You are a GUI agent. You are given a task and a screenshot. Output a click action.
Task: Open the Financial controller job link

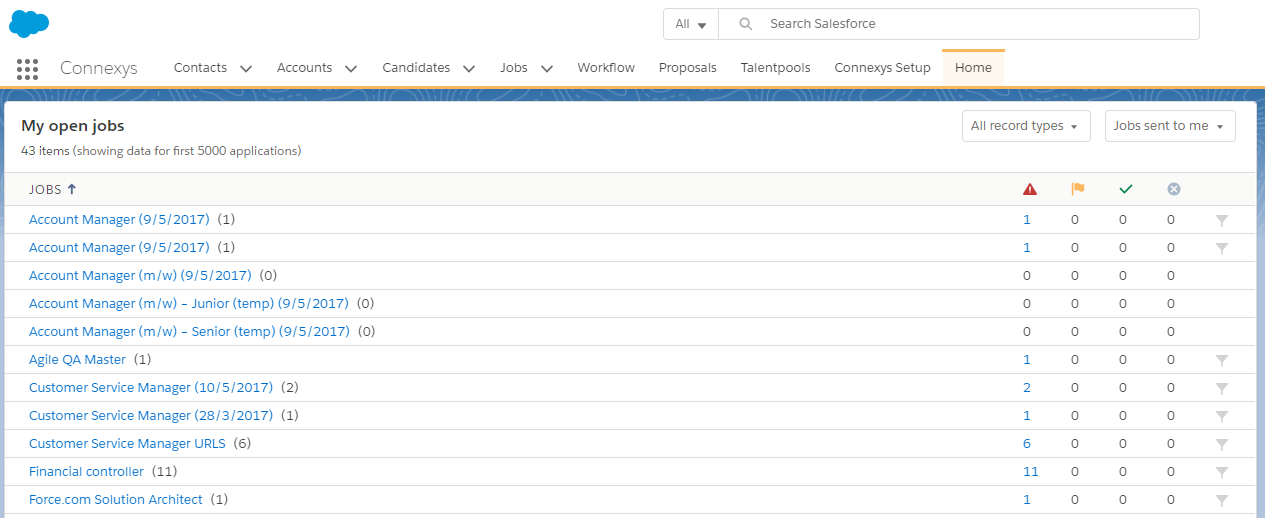86,471
